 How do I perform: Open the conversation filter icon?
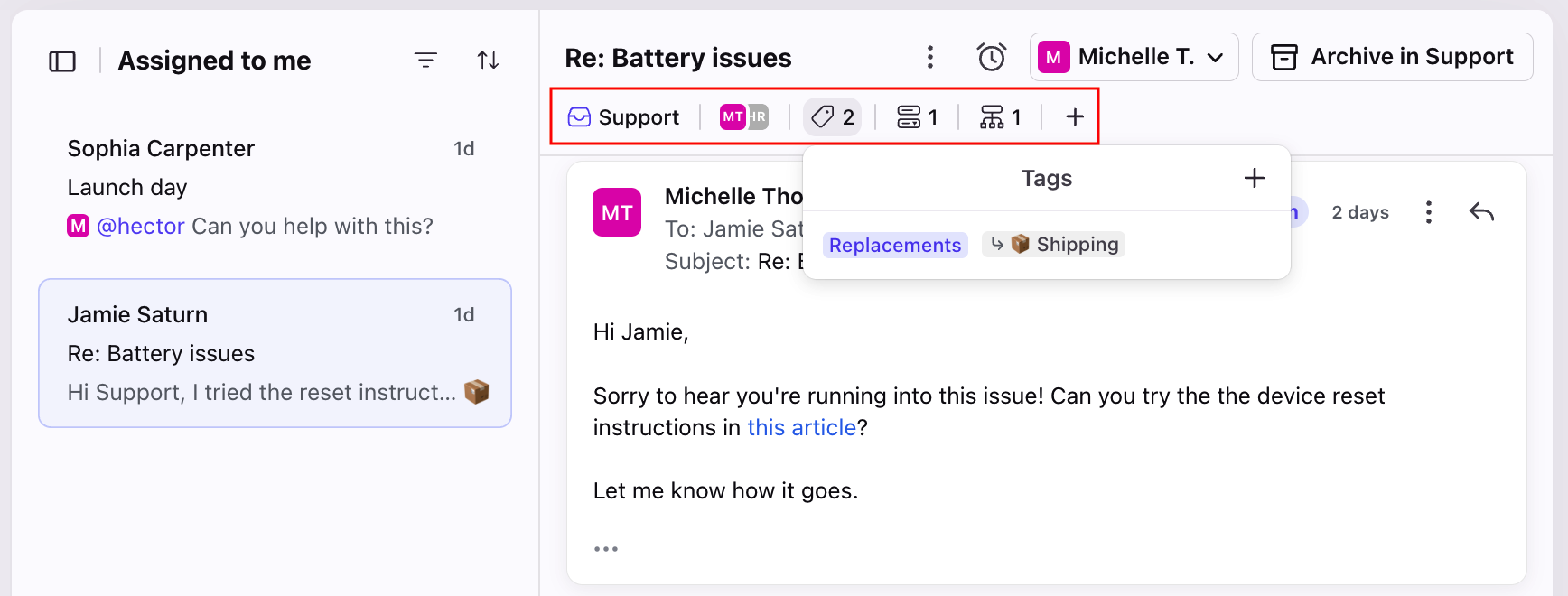point(425,61)
